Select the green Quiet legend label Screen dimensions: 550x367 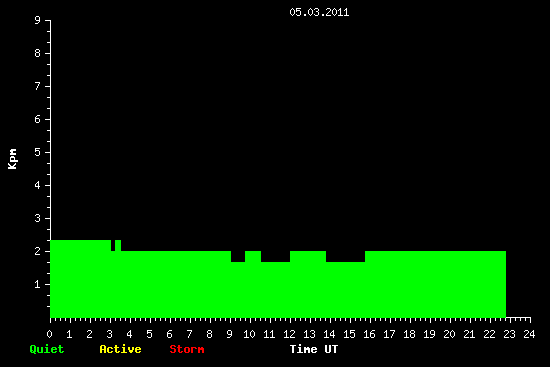pos(47,349)
